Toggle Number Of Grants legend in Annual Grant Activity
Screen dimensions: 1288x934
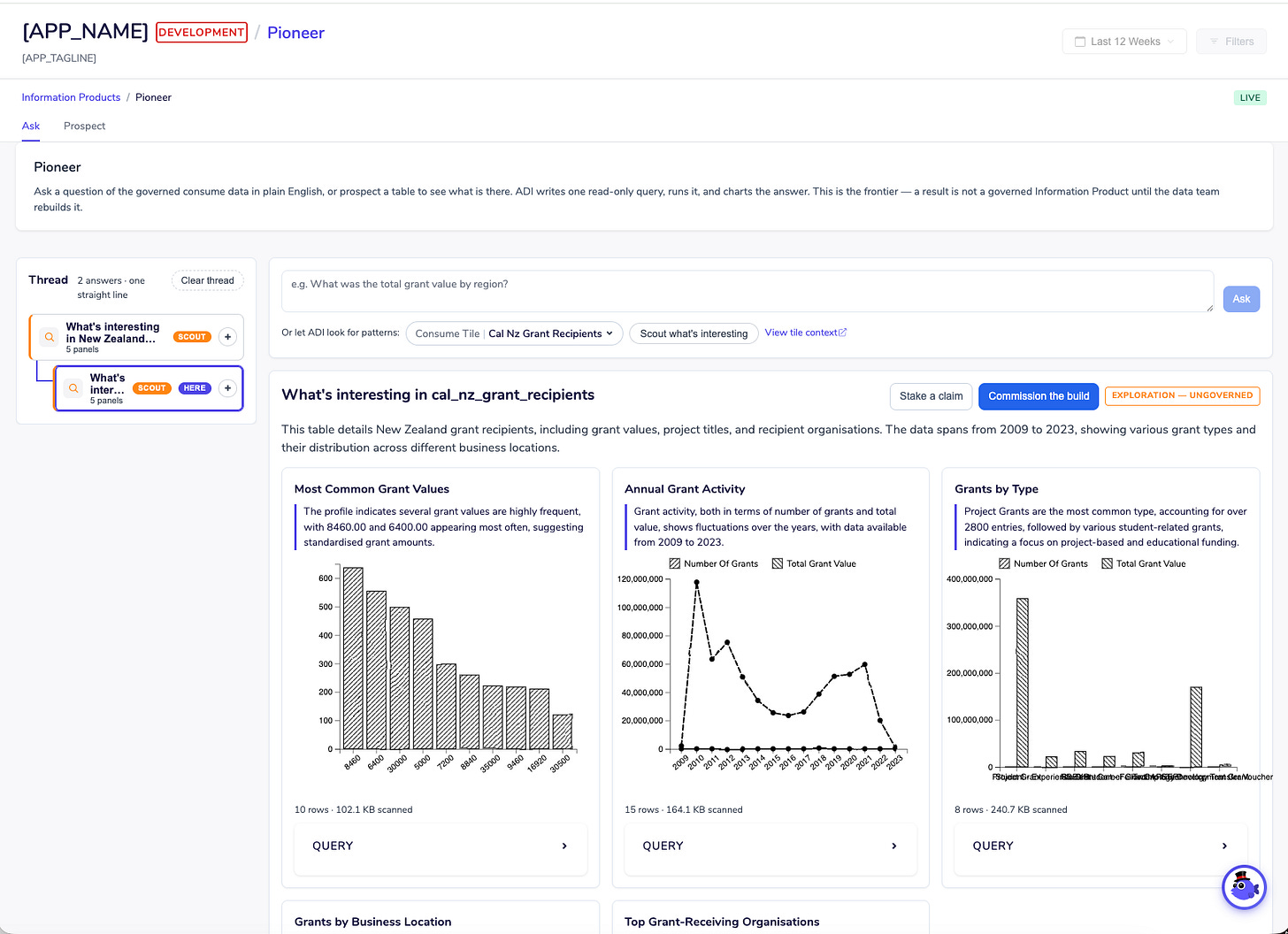(714, 563)
